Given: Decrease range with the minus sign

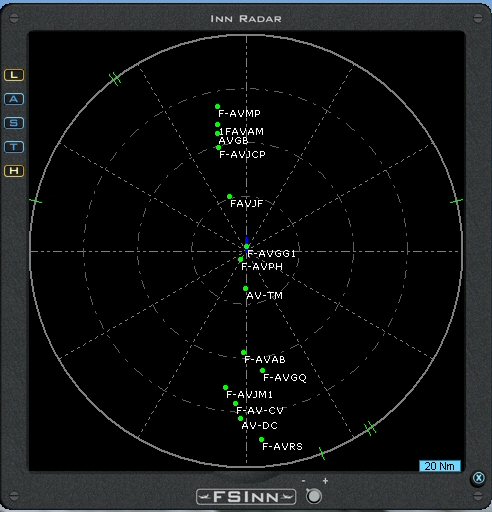Looking at the screenshot, I should tap(303, 481).
